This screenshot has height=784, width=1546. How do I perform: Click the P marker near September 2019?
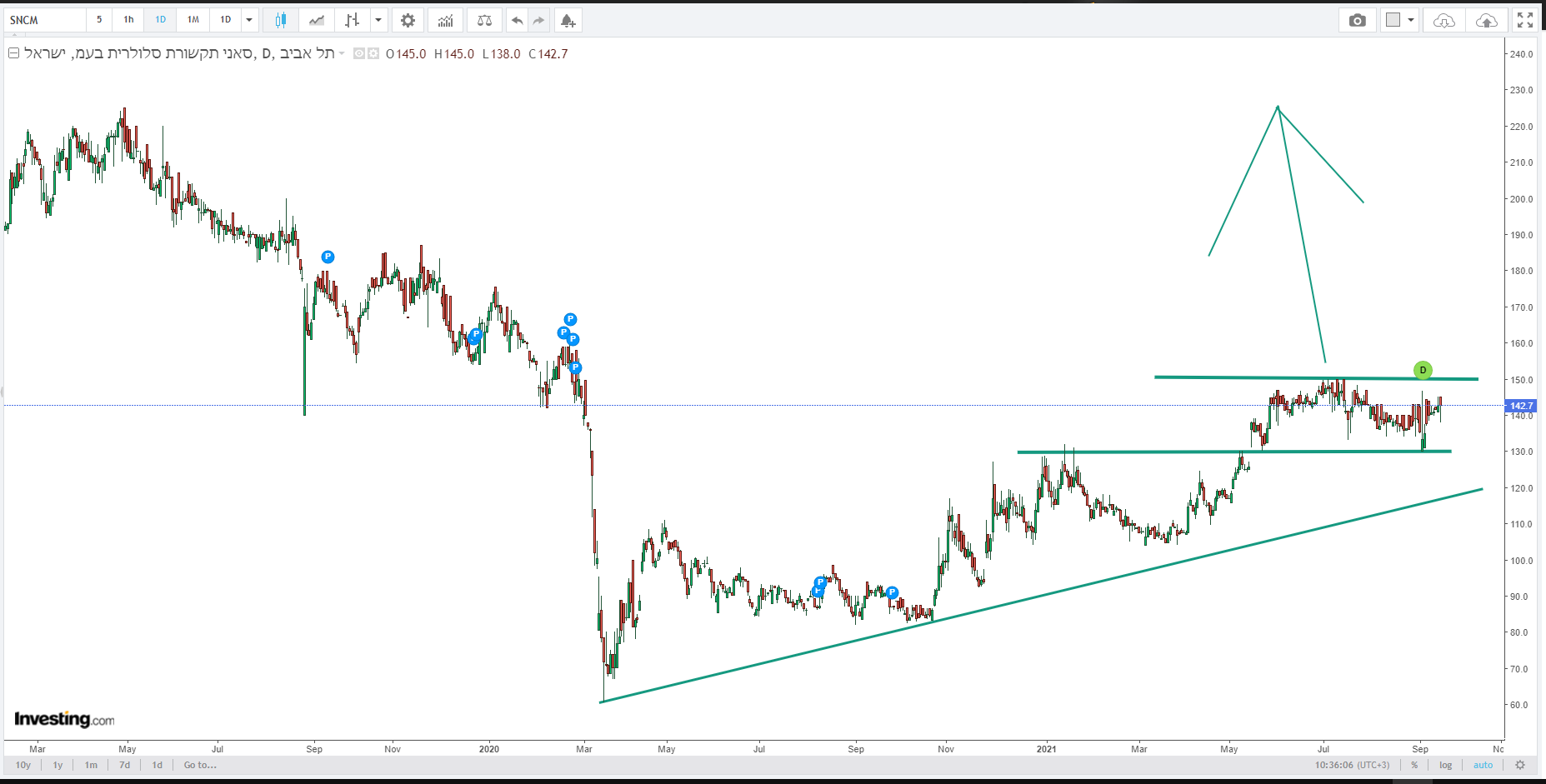(x=328, y=257)
